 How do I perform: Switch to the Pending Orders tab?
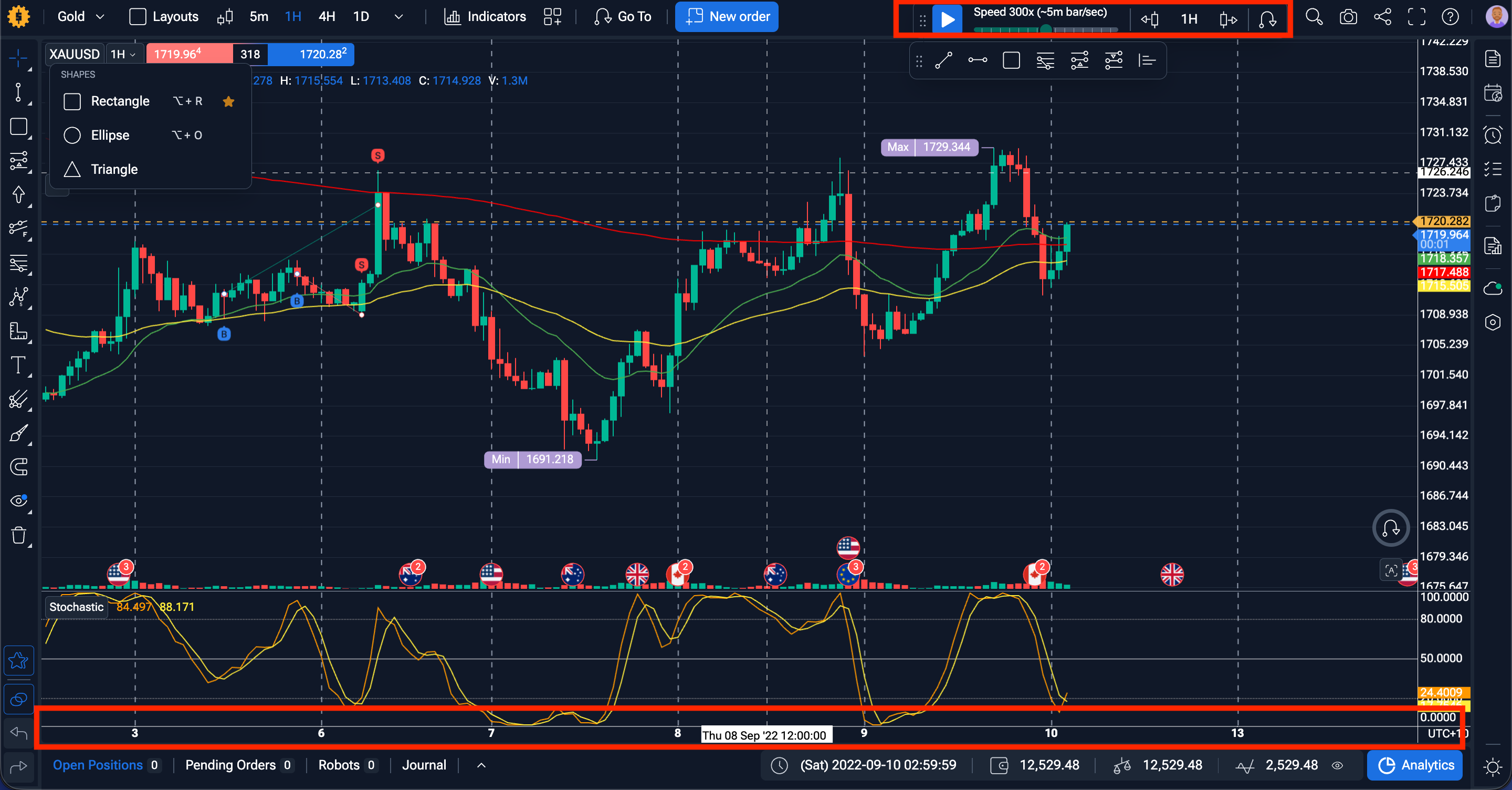[x=238, y=765]
